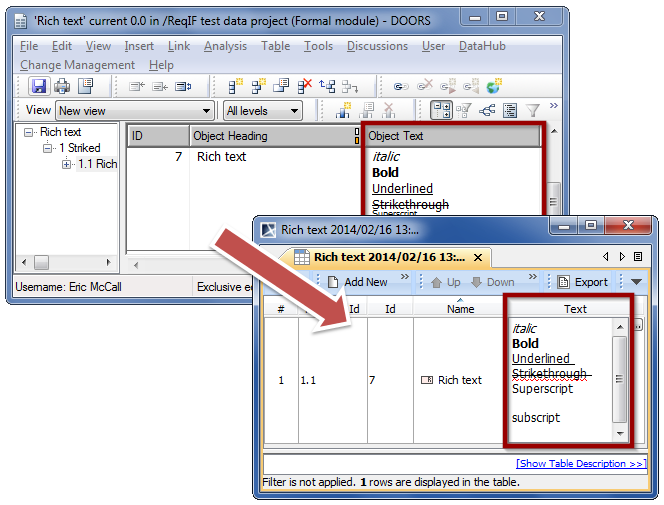Click the demote object hierarchy icon
The height and width of the screenshot is (505, 664).
tap(350, 86)
